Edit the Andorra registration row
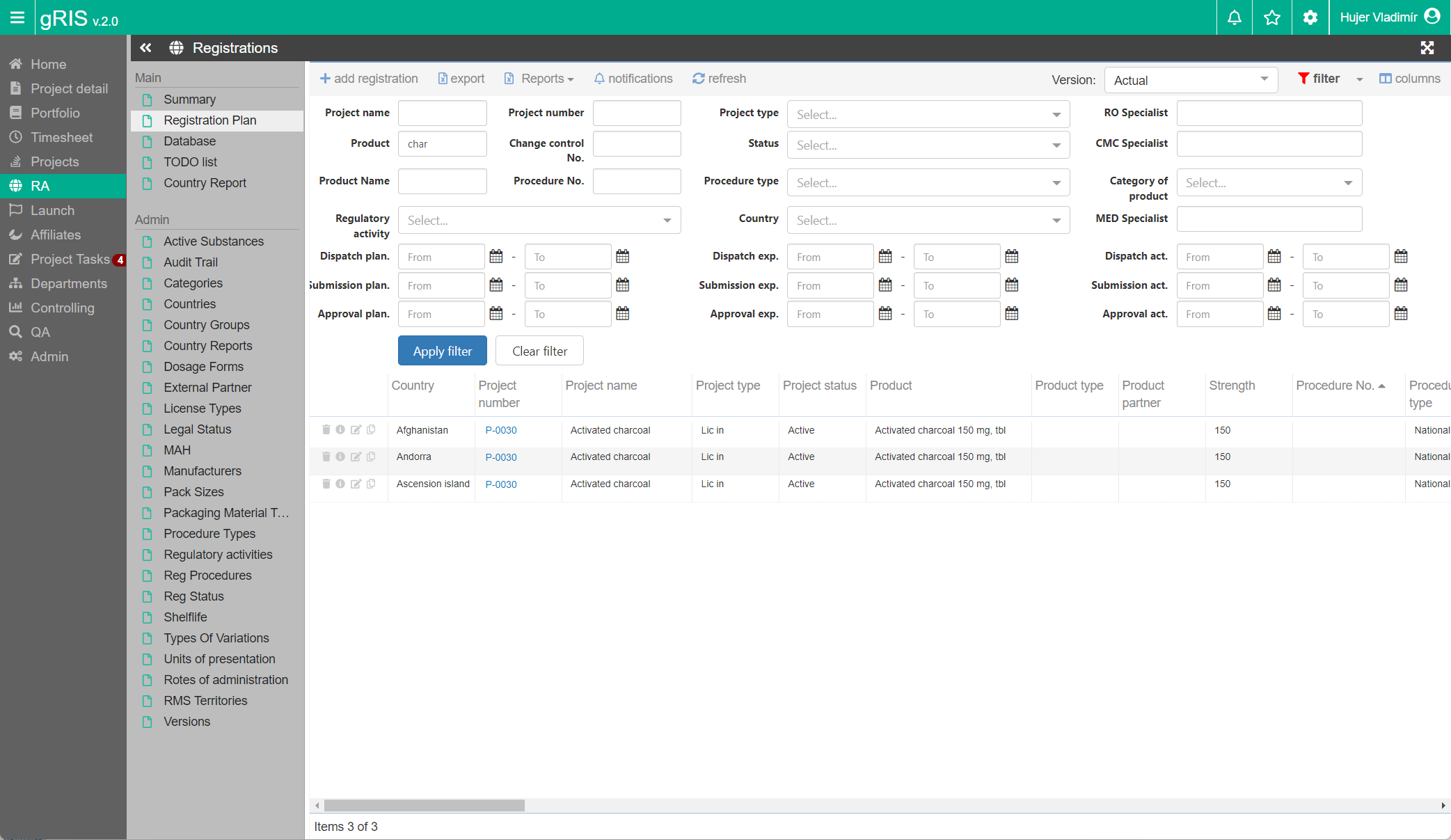This screenshot has width=1451, height=840. (356, 457)
